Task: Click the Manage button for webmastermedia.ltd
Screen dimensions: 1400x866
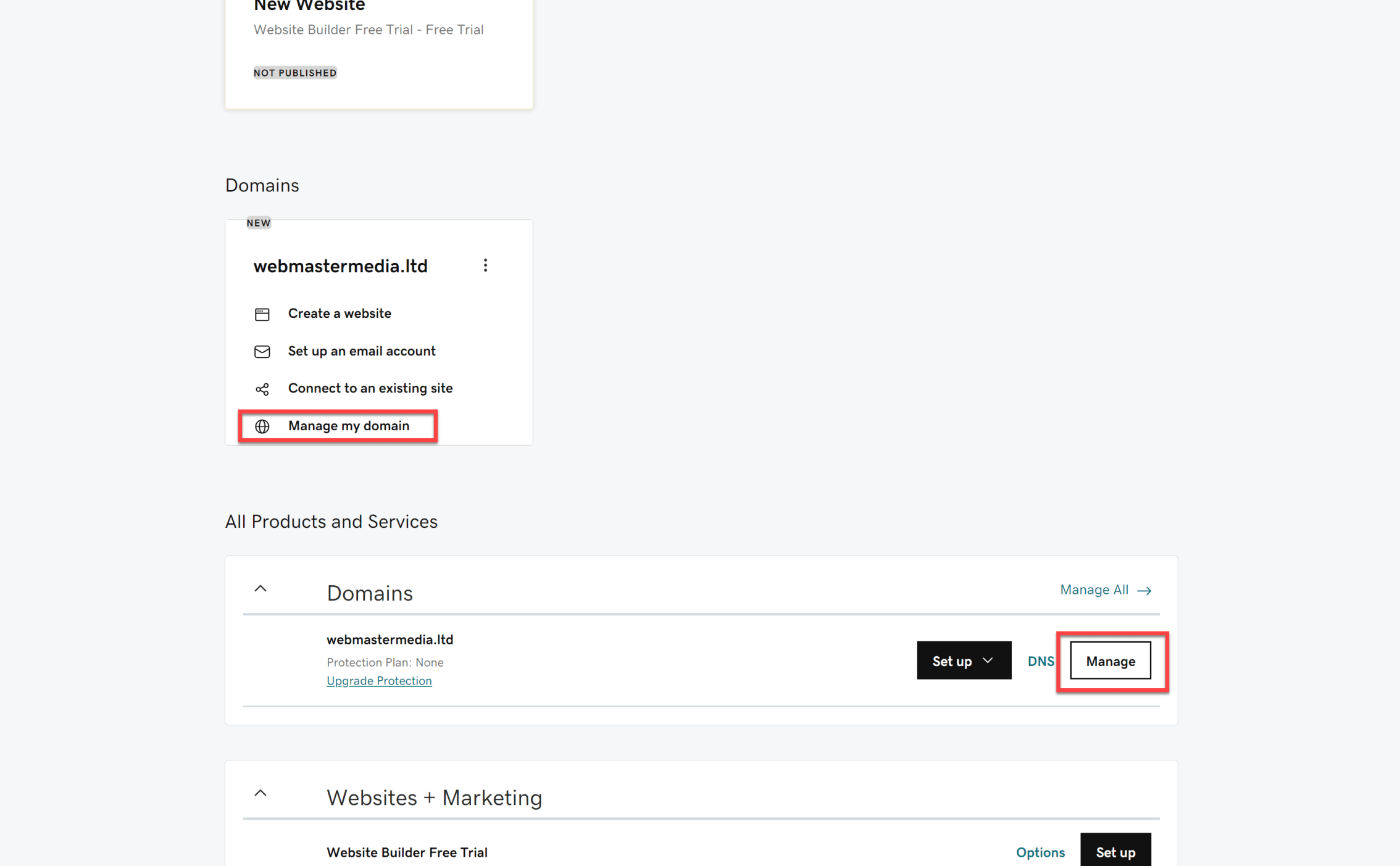Action: click(1110, 660)
